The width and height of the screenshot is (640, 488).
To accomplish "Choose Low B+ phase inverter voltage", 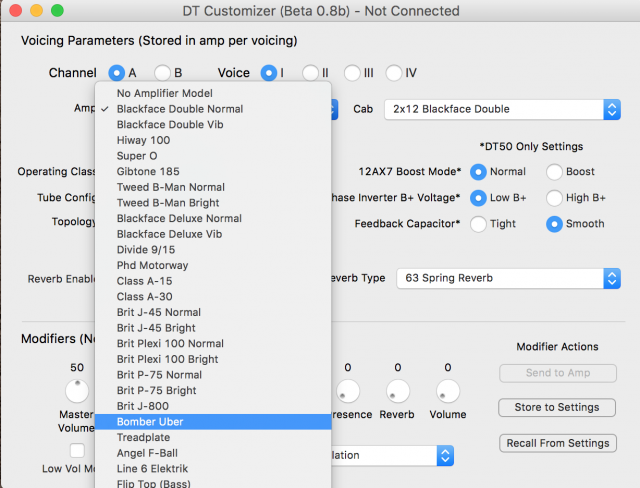I will [x=478, y=198].
